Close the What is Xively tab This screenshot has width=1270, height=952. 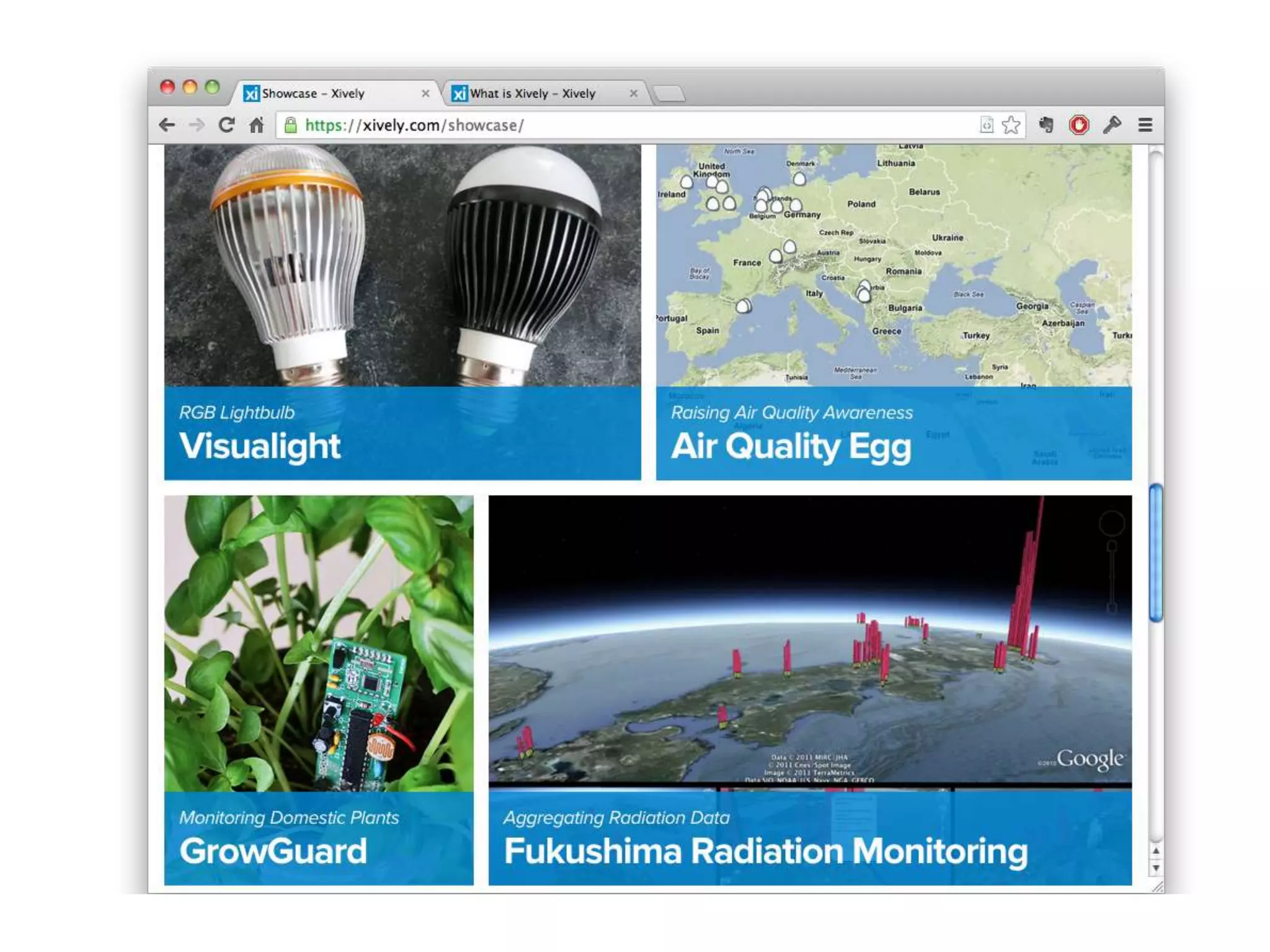tap(633, 94)
